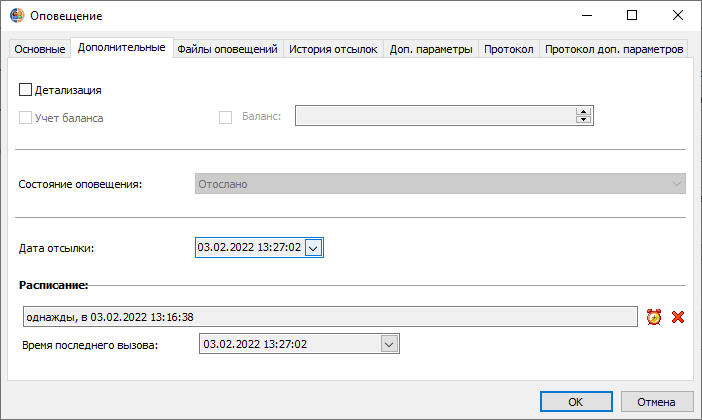Open the Время последнего вызова dropdown
Image resolution: width=702 pixels, height=420 pixels.
tap(389, 344)
